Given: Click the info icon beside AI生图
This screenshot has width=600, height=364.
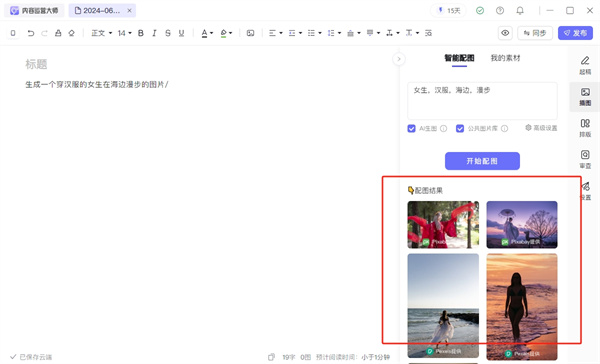Looking at the screenshot, I should [x=443, y=129].
